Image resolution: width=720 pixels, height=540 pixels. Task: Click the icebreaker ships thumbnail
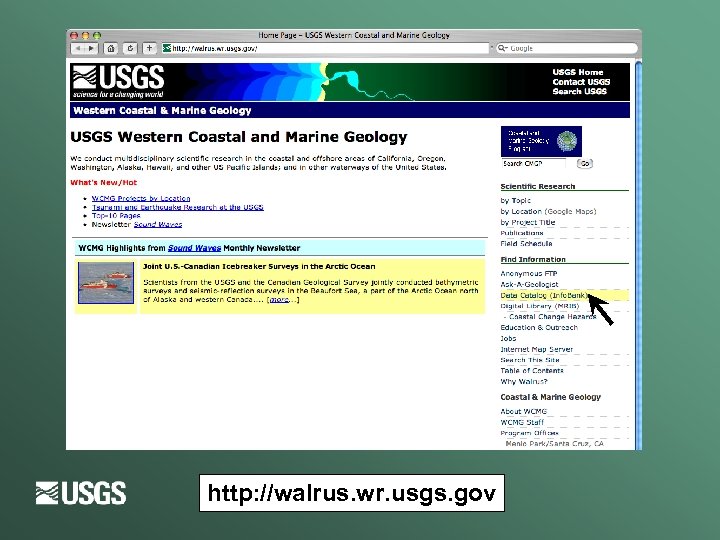tap(106, 283)
